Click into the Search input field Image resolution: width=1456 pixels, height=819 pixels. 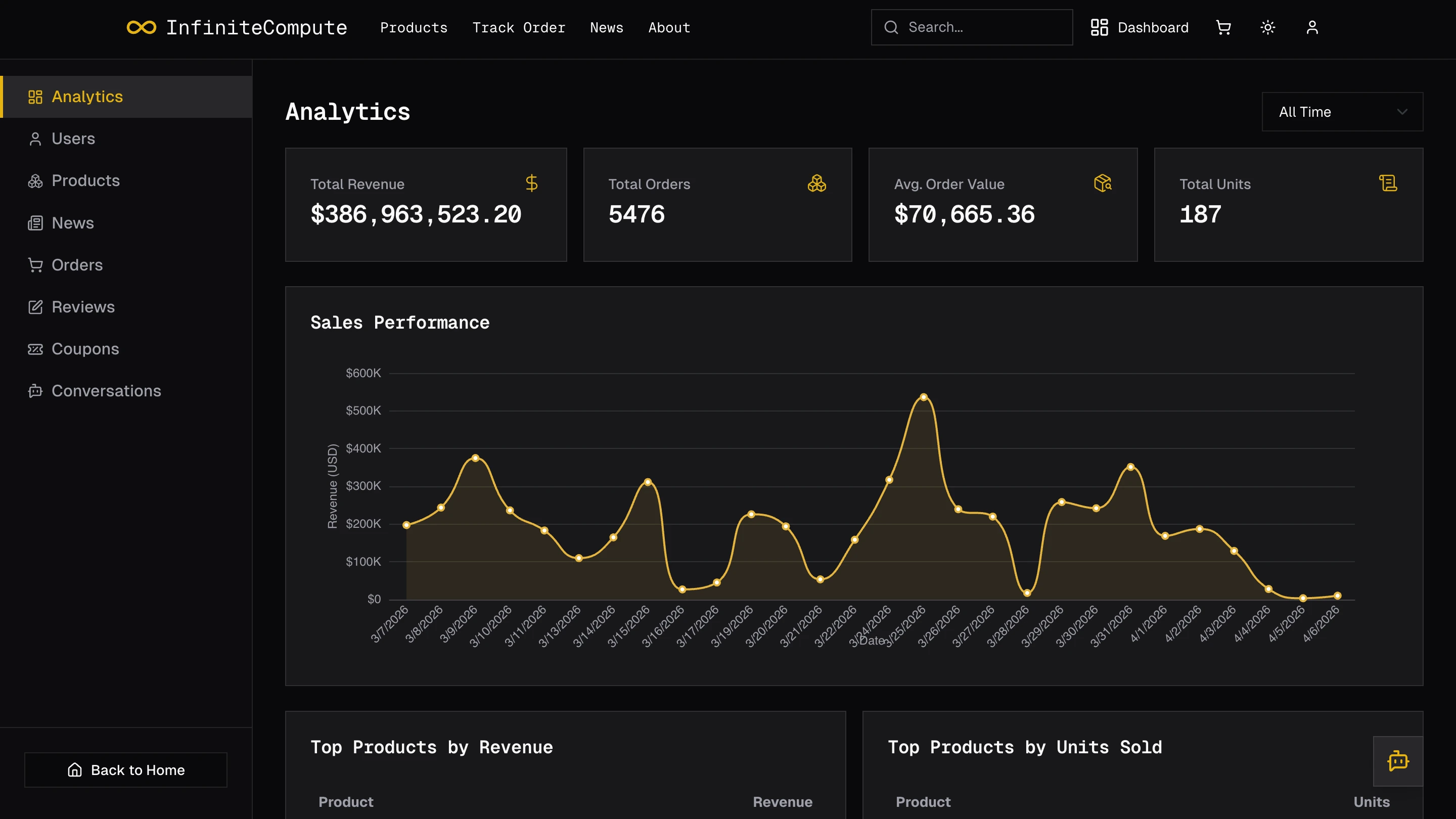point(972,27)
